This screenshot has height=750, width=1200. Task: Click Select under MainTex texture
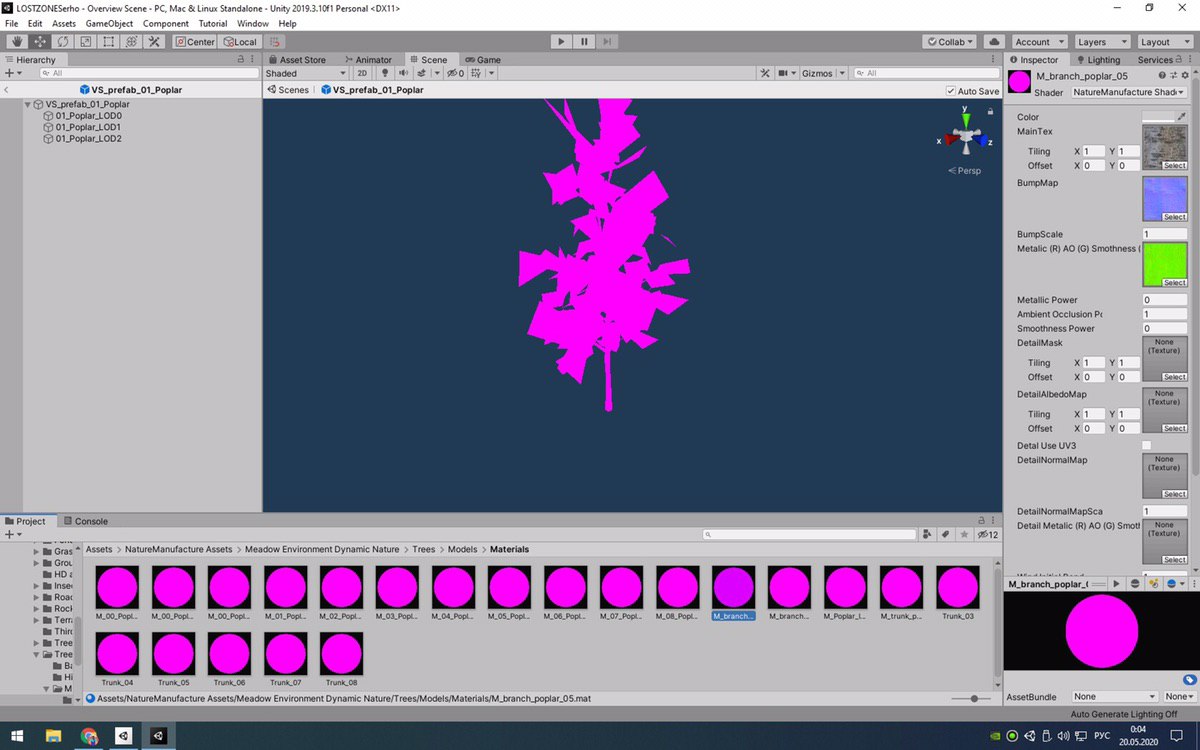[1174, 165]
